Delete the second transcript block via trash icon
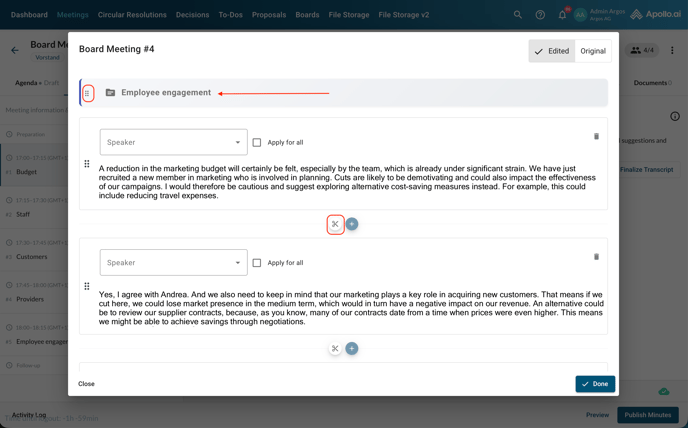 (x=596, y=257)
